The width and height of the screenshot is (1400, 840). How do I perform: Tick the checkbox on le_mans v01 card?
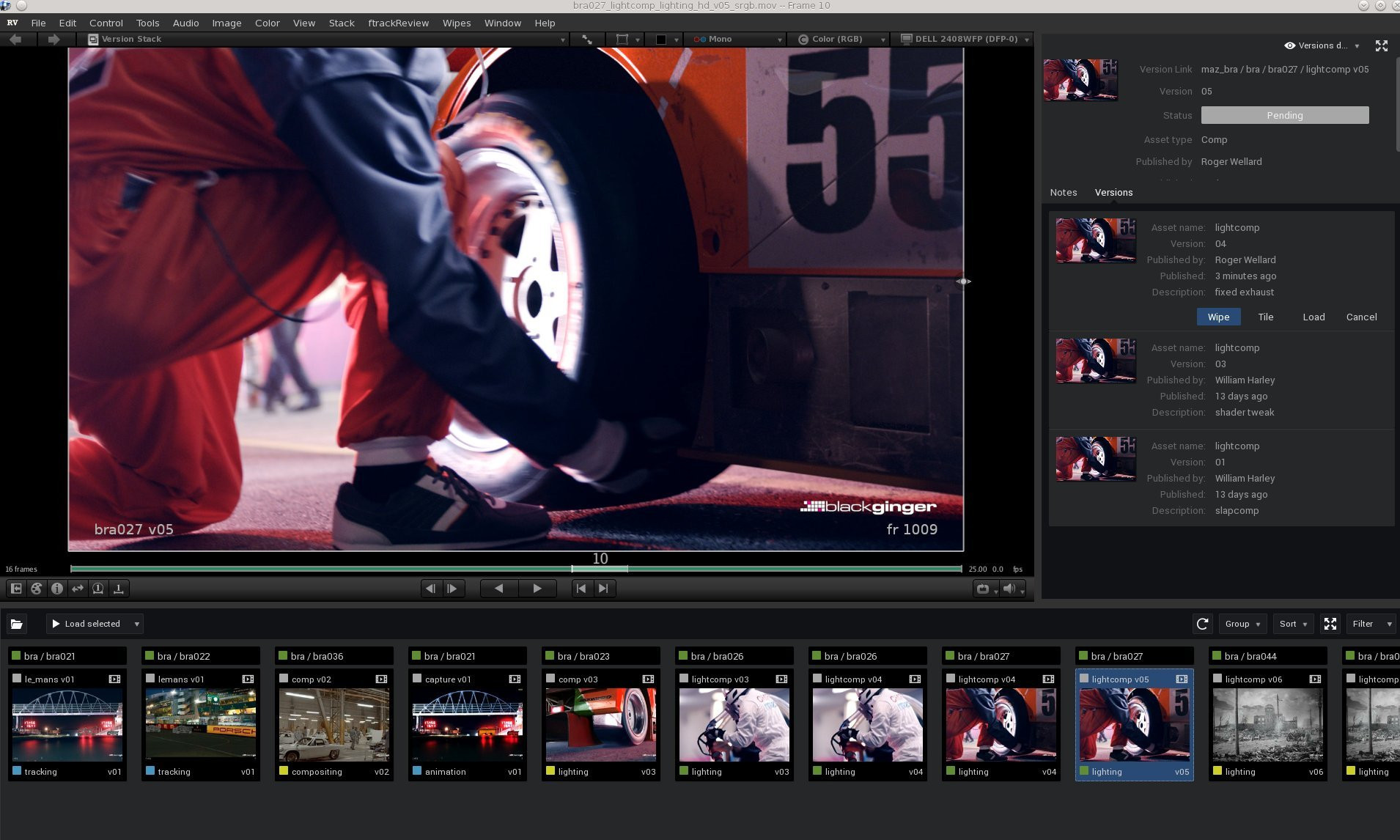pos(17,679)
